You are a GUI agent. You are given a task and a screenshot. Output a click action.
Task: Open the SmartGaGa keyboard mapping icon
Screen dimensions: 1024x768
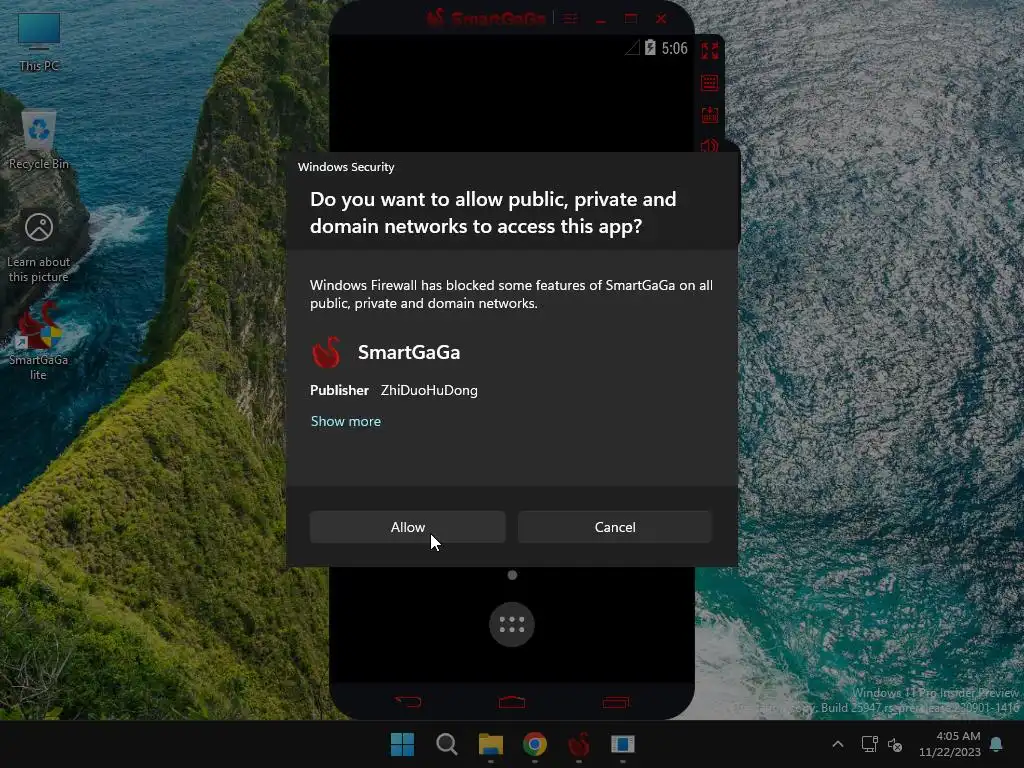(709, 83)
